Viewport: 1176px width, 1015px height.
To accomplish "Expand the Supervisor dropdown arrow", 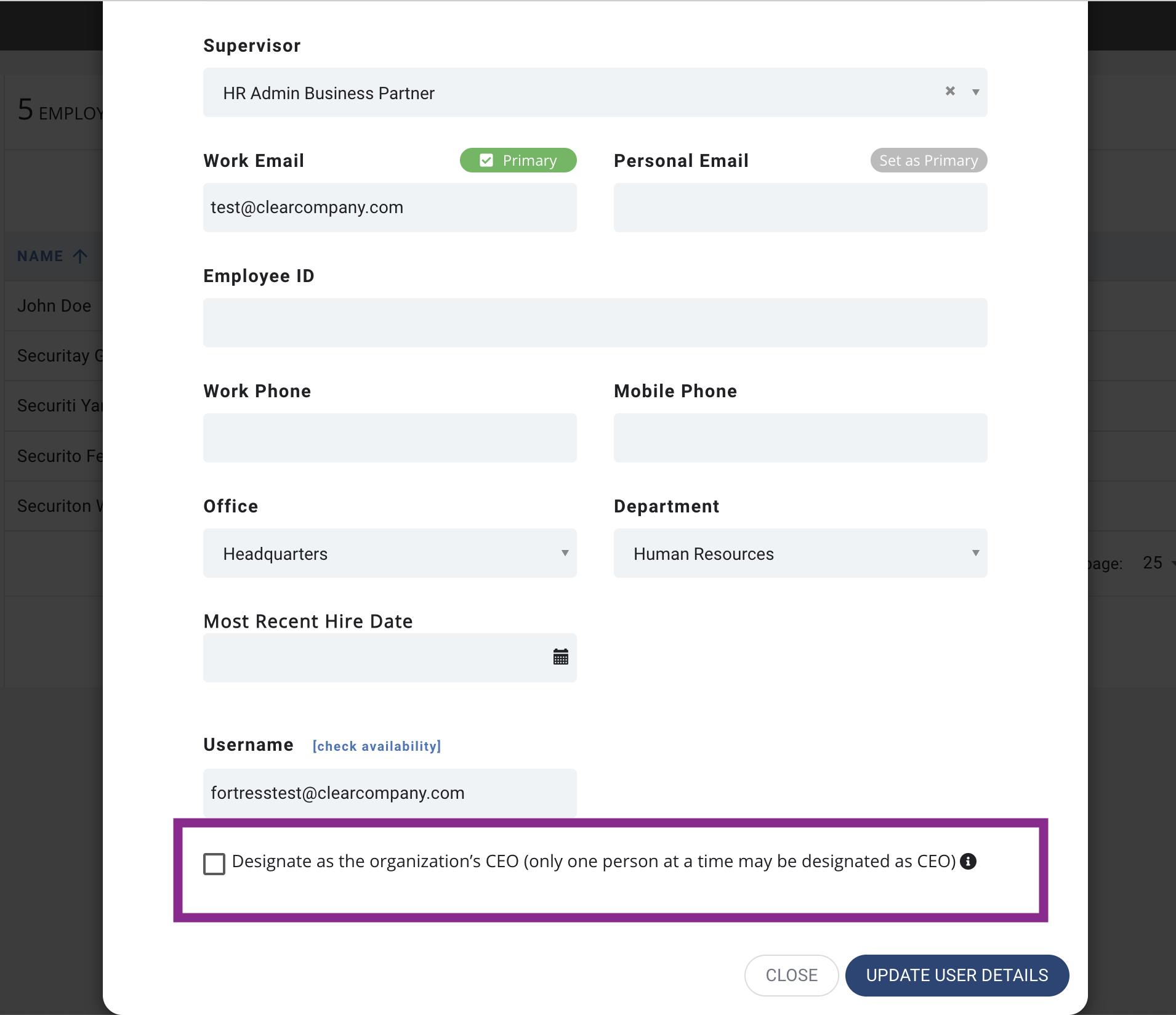I will pos(975,92).
